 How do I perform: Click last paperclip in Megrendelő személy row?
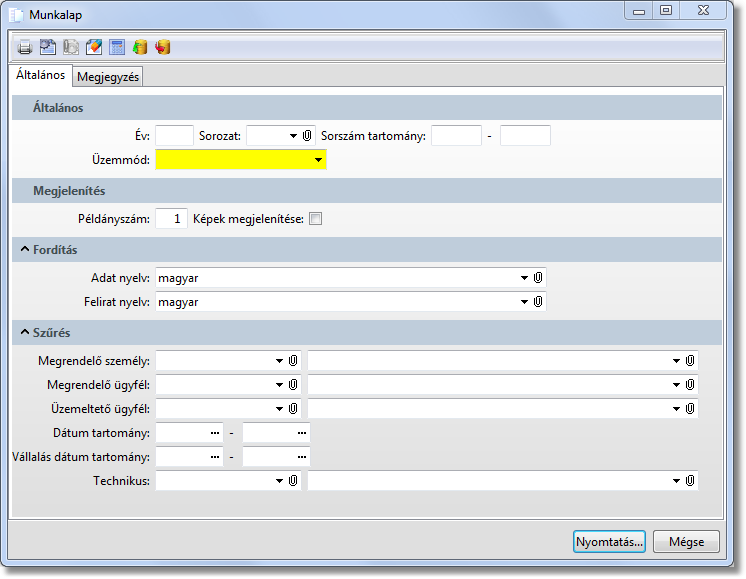pos(690,361)
